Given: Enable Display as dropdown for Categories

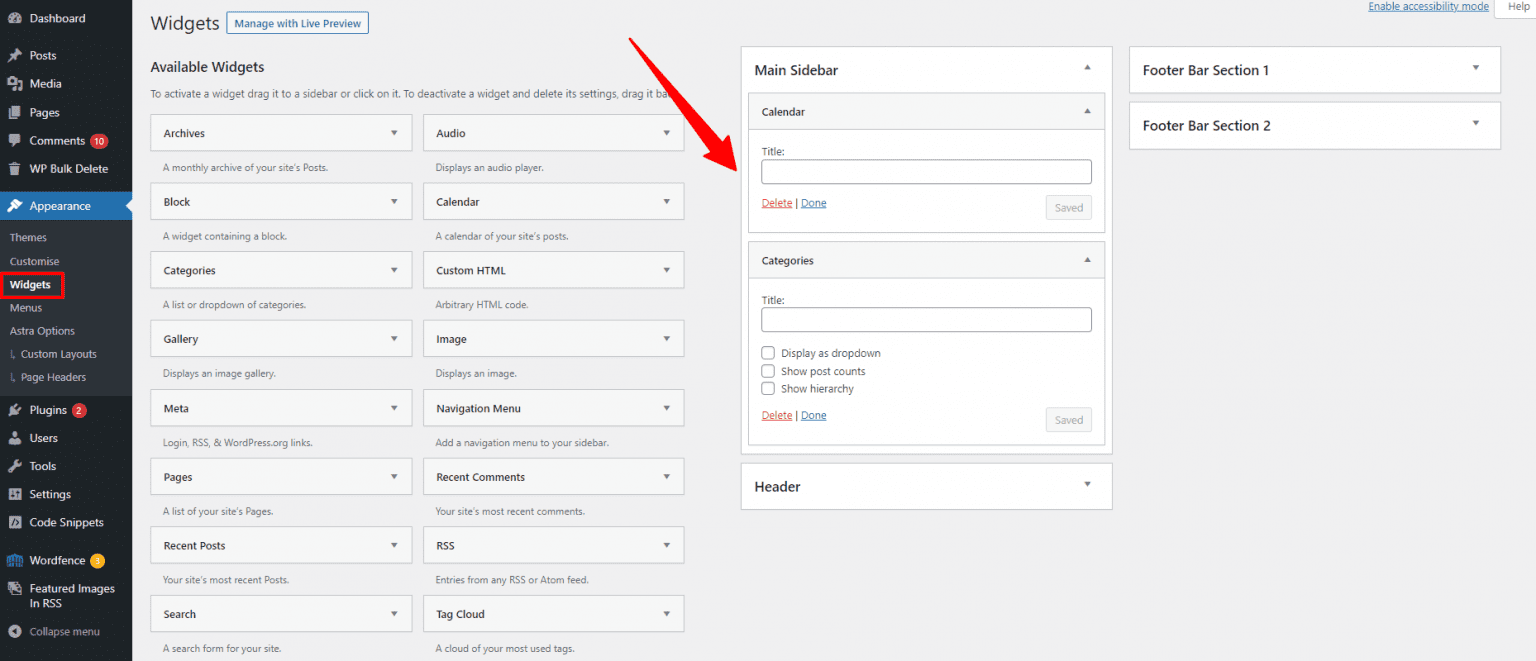Looking at the screenshot, I should [x=768, y=352].
